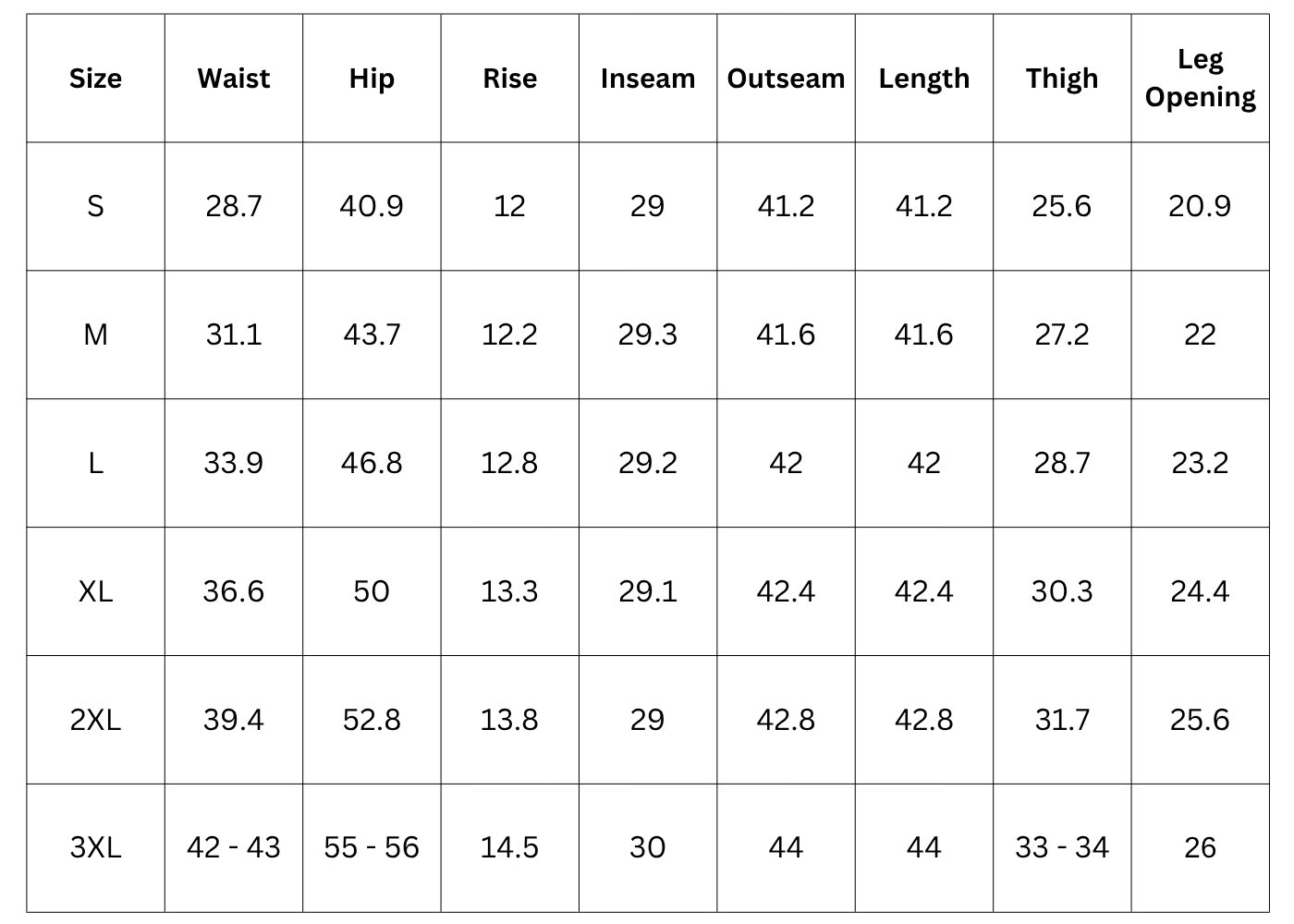The width and height of the screenshot is (1294, 924).
Task: Select the M size row label
Action: (95, 334)
